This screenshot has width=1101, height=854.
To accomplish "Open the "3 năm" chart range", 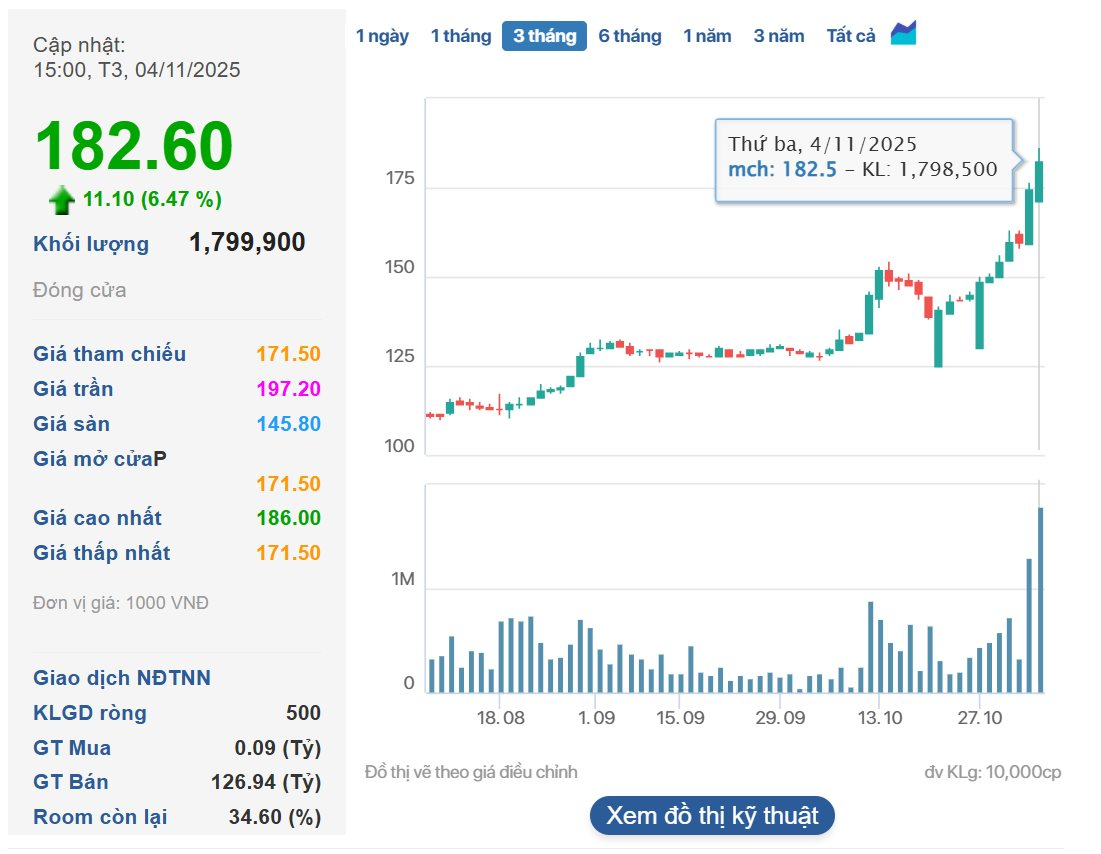I will click(779, 36).
